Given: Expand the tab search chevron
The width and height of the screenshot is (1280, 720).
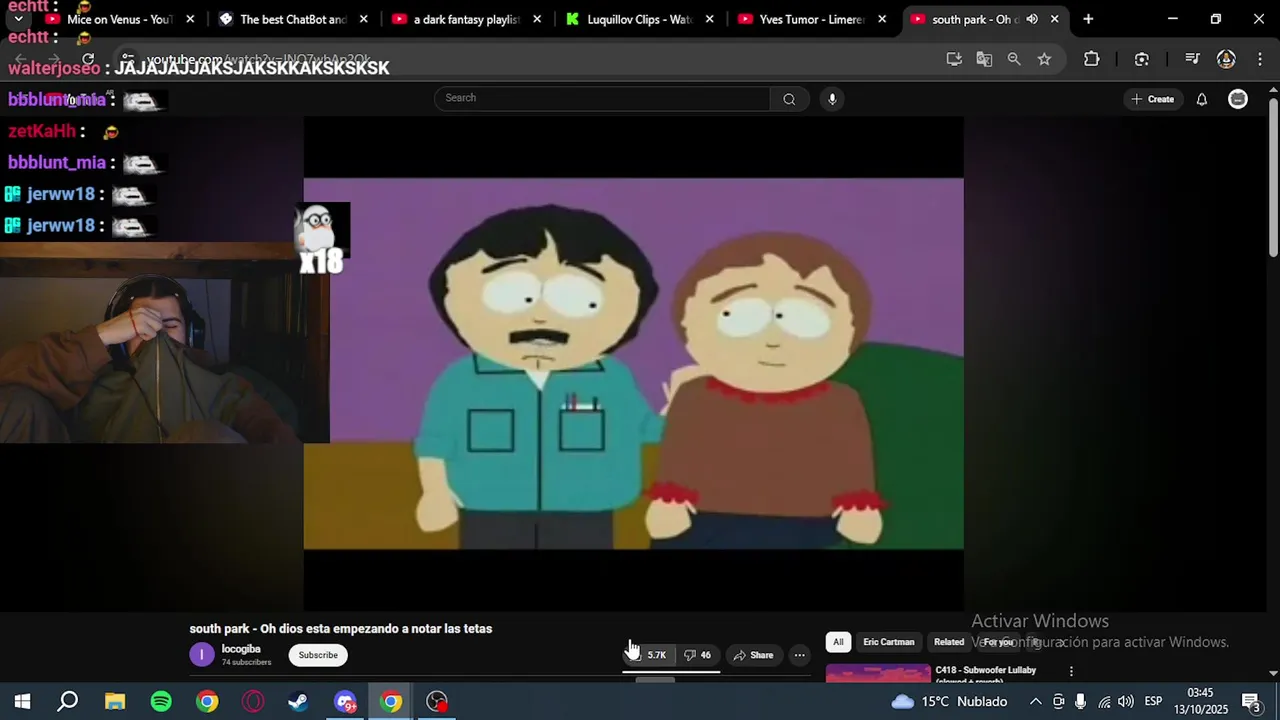Looking at the screenshot, I should [18, 19].
